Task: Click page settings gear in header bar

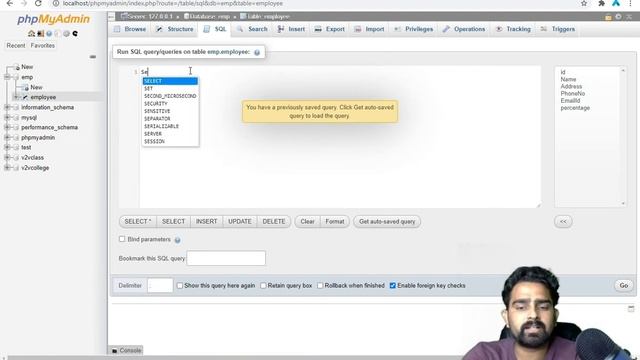Action: pos(618,17)
